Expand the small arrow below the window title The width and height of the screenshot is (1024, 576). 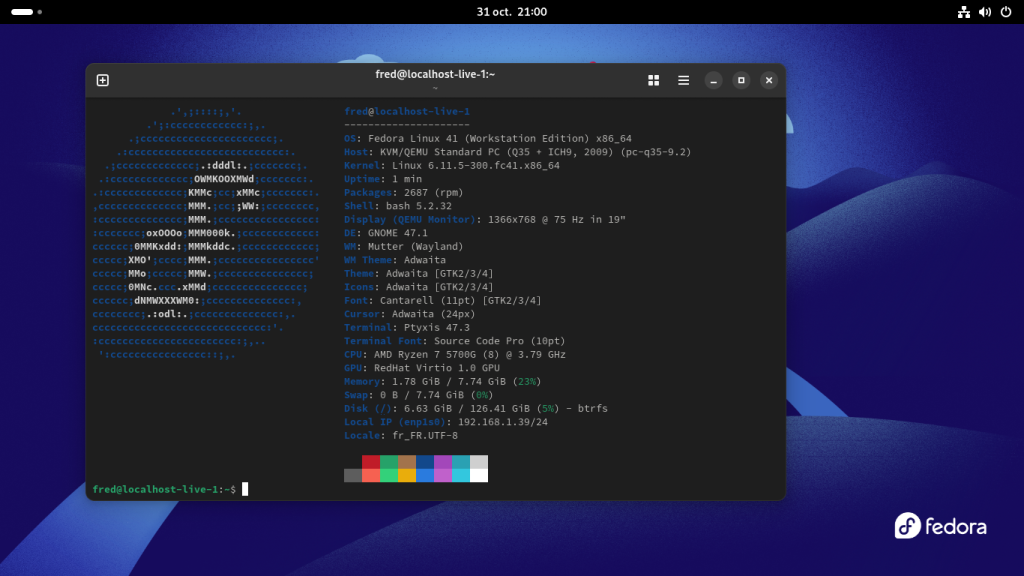point(435,88)
